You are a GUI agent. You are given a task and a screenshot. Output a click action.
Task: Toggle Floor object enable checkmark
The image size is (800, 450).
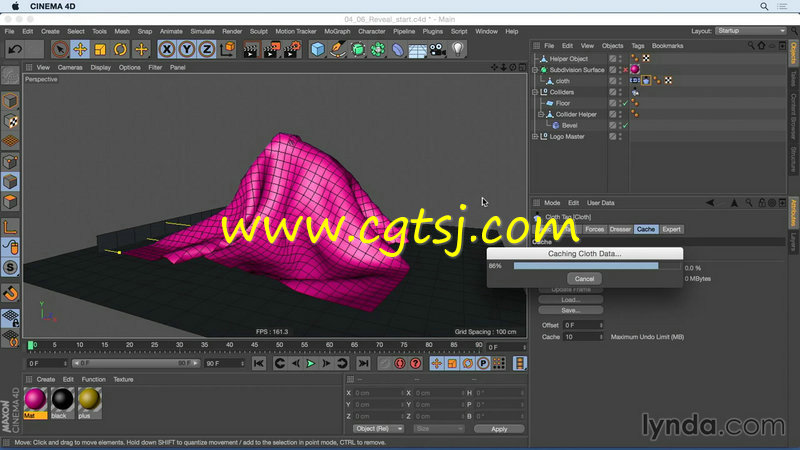626,104
